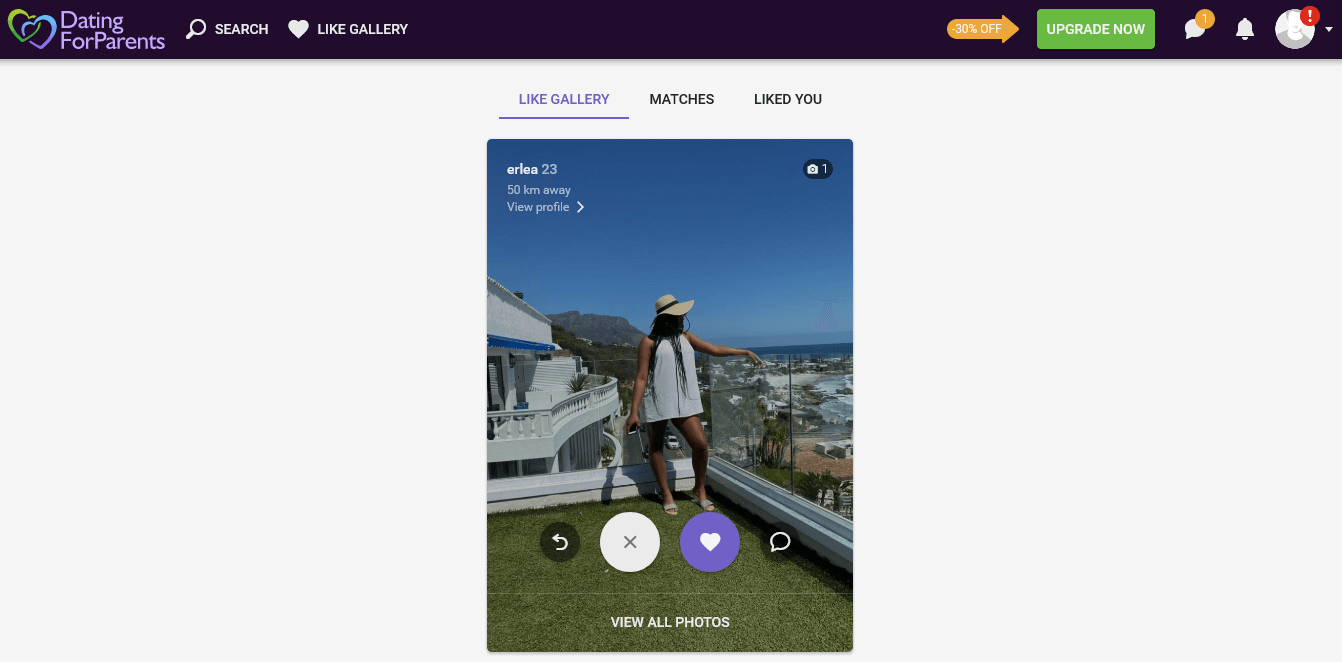This screenshot has width=1342, height=662.
Task: Click the profile avatar with red alert
Action: click(x=1295, y=29)
